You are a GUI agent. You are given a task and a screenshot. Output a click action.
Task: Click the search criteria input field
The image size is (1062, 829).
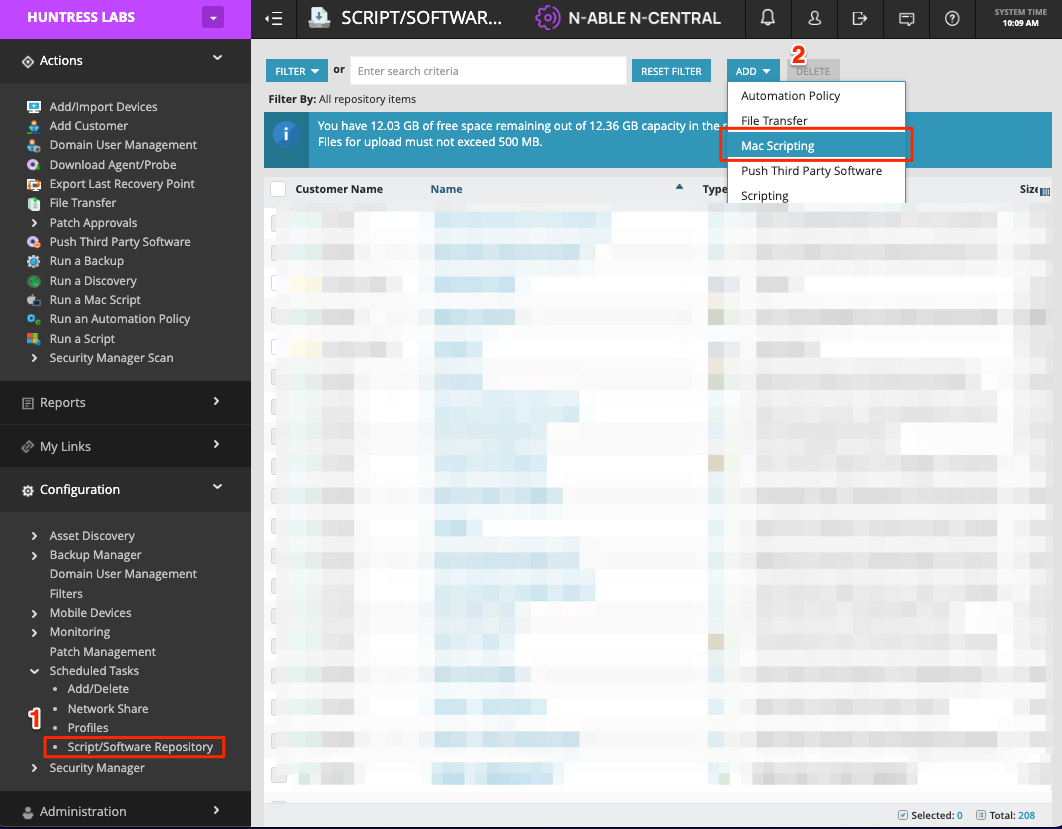488,71
